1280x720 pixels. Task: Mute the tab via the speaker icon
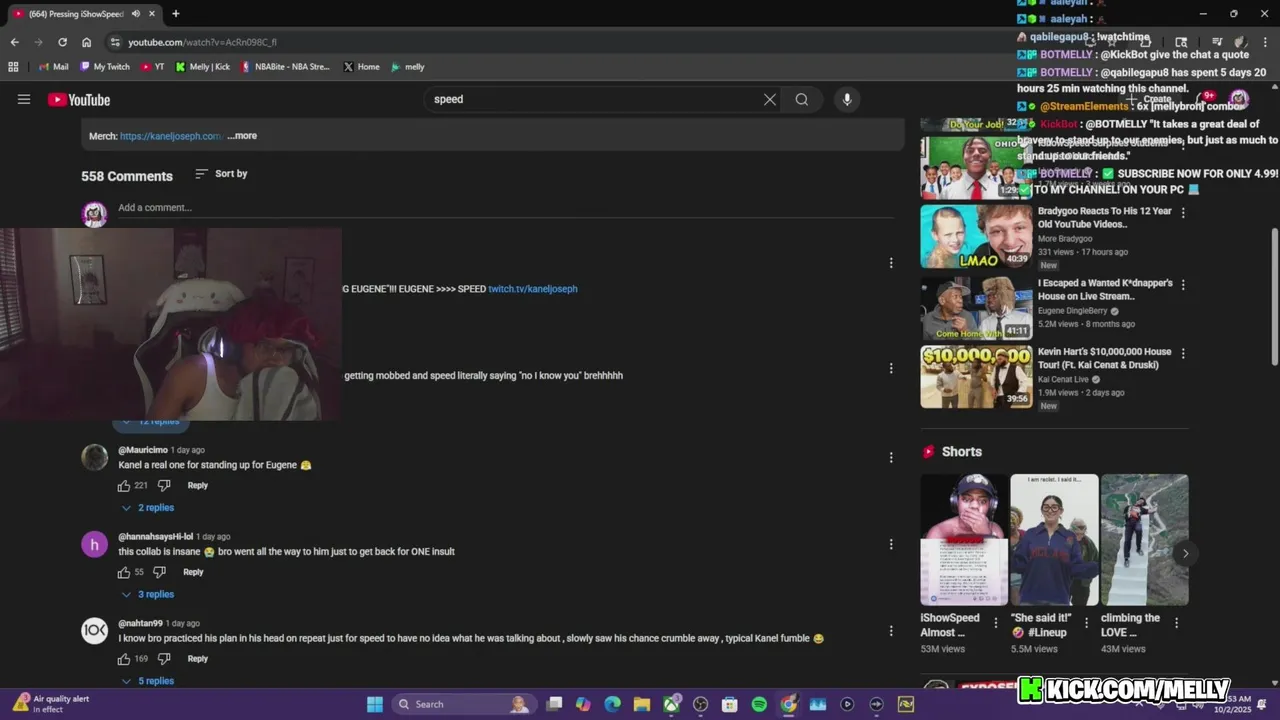pyautogui.click(x=135, y=14)
